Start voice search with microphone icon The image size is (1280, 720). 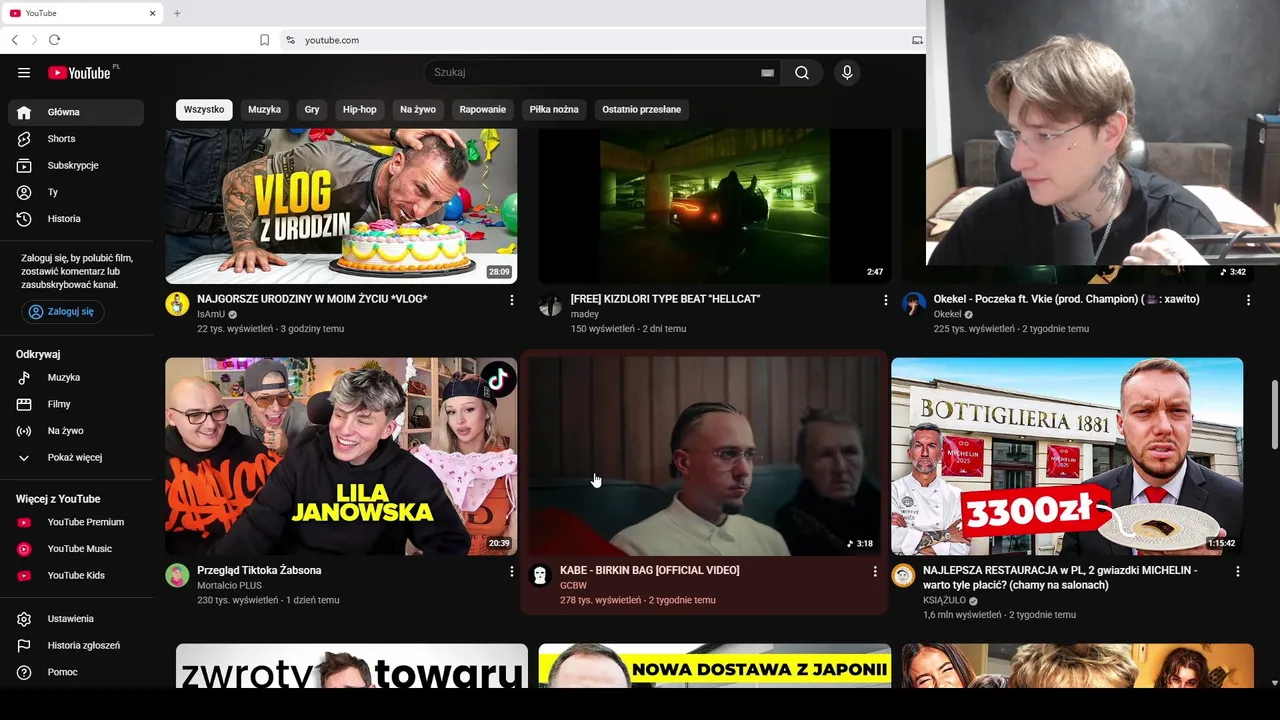tap(847, 72)
